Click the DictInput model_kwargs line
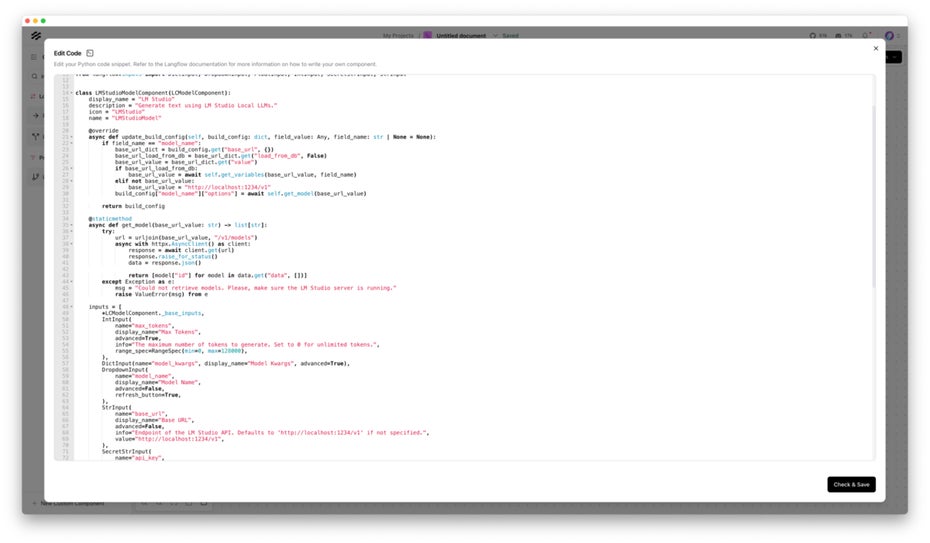930x543 pixels. pos(226,363)
